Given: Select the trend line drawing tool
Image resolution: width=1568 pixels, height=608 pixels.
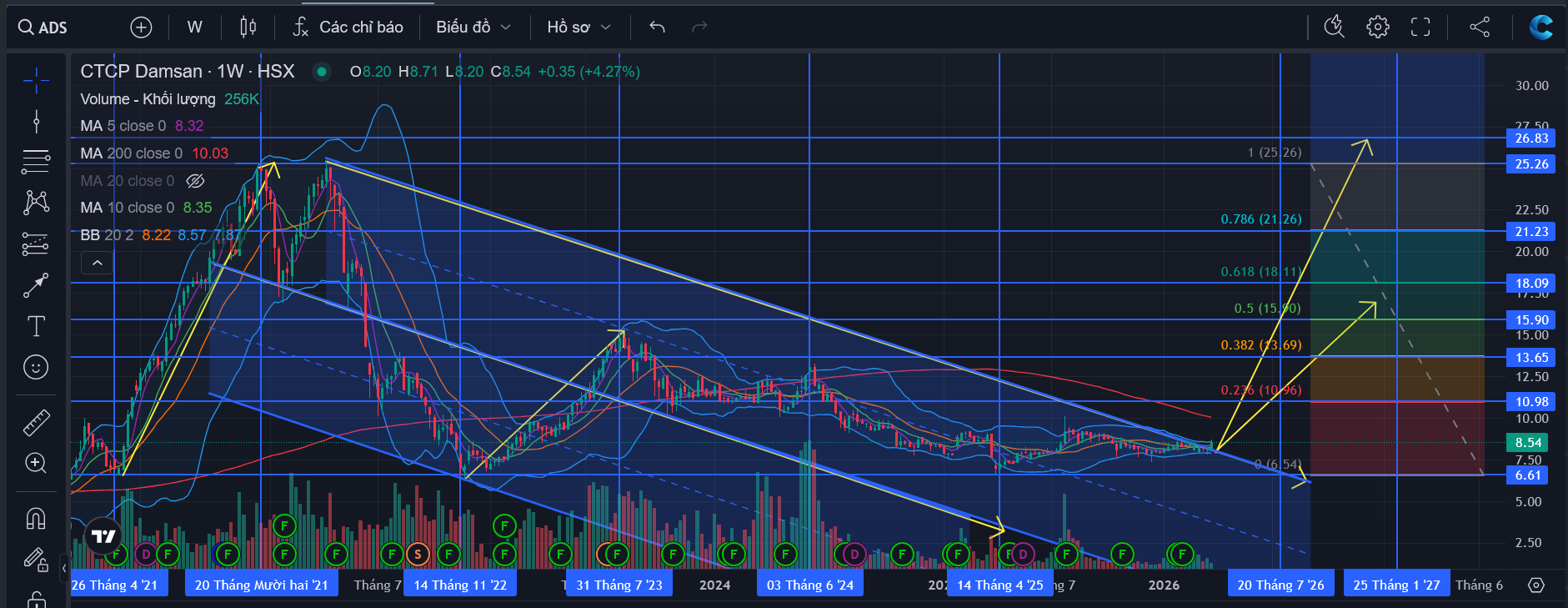Looking at the screenshot, I should pos(36,122).
